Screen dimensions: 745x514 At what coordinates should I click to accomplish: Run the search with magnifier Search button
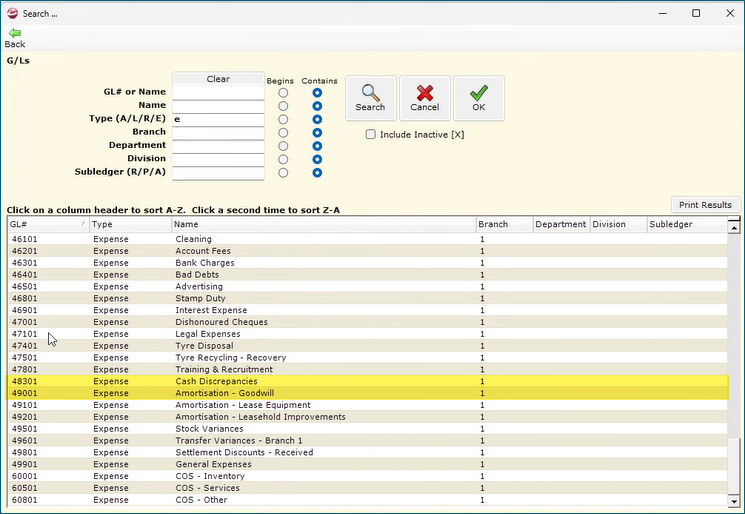coord(371,98)
